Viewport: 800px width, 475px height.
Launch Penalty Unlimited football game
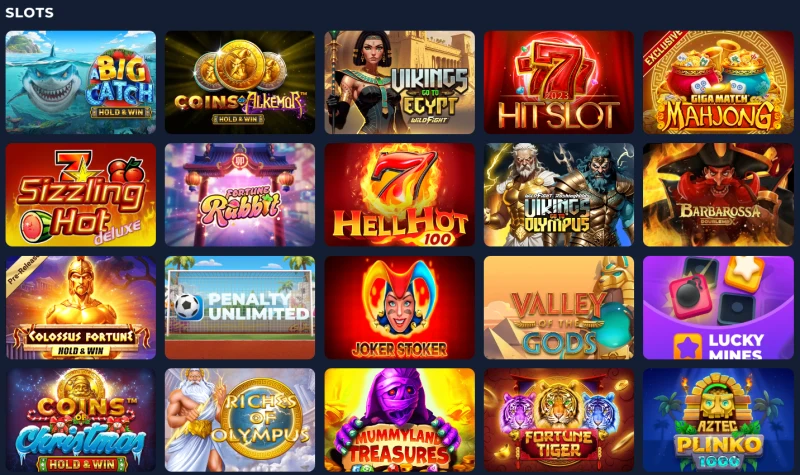(240, 308)
